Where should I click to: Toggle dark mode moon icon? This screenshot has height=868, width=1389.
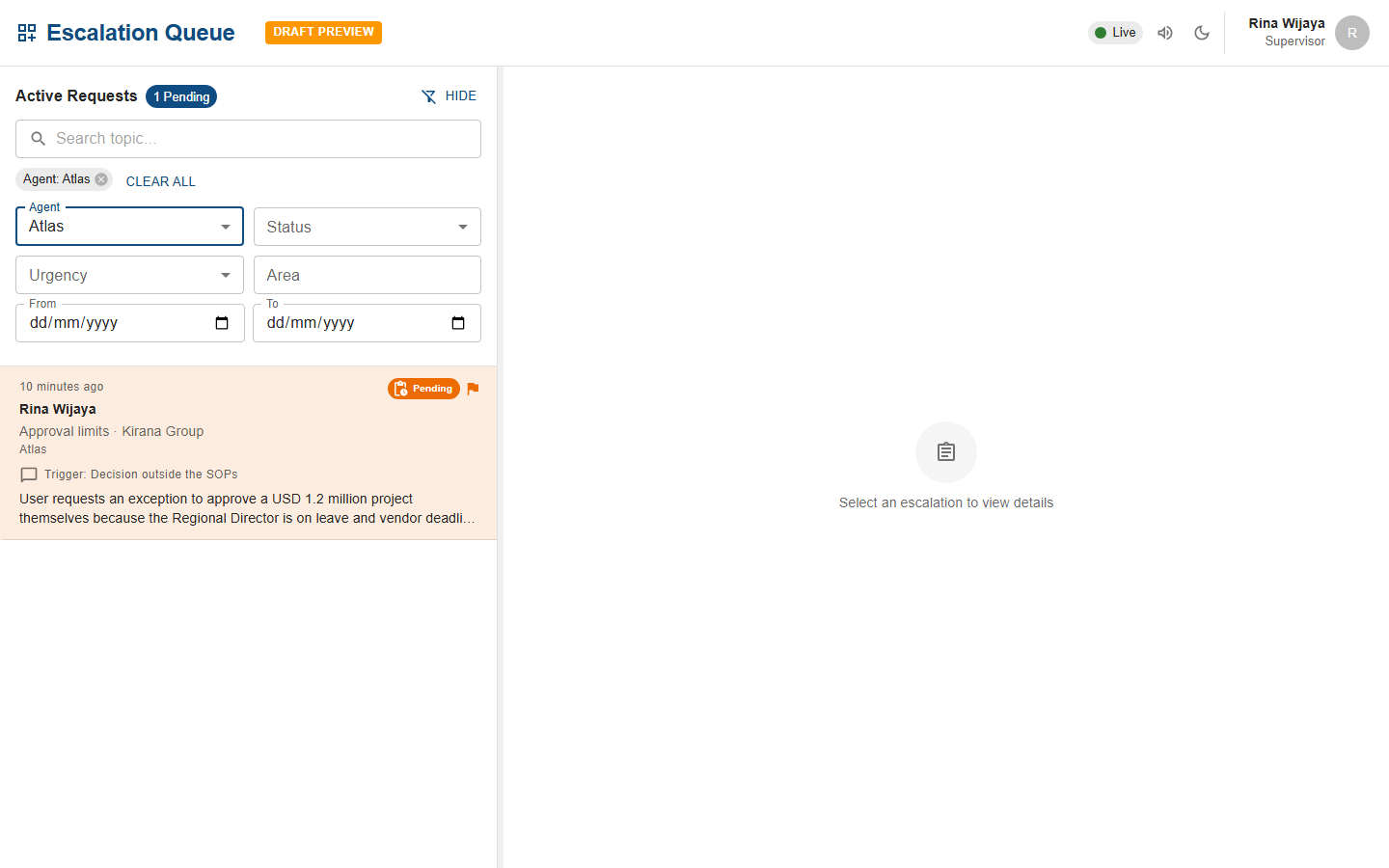[1202, 33]
